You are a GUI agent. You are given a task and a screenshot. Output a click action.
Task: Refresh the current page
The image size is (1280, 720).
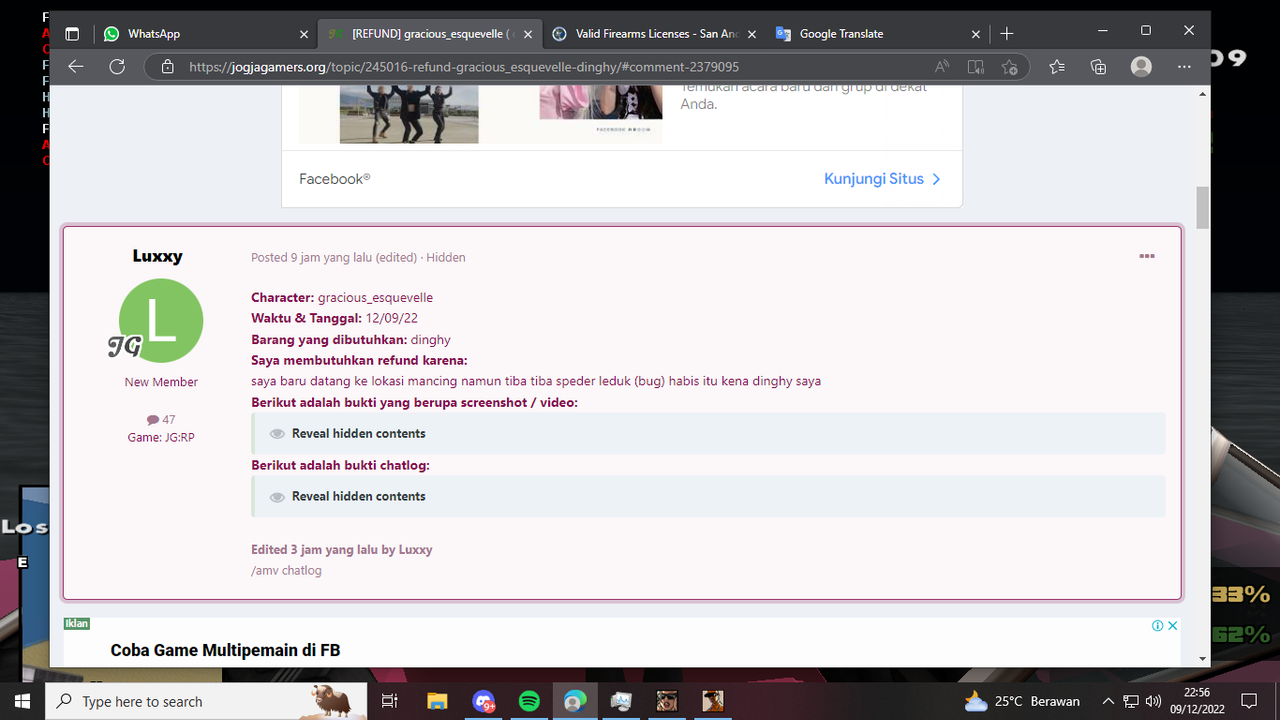pyautogui.click(x=117, y=67)
